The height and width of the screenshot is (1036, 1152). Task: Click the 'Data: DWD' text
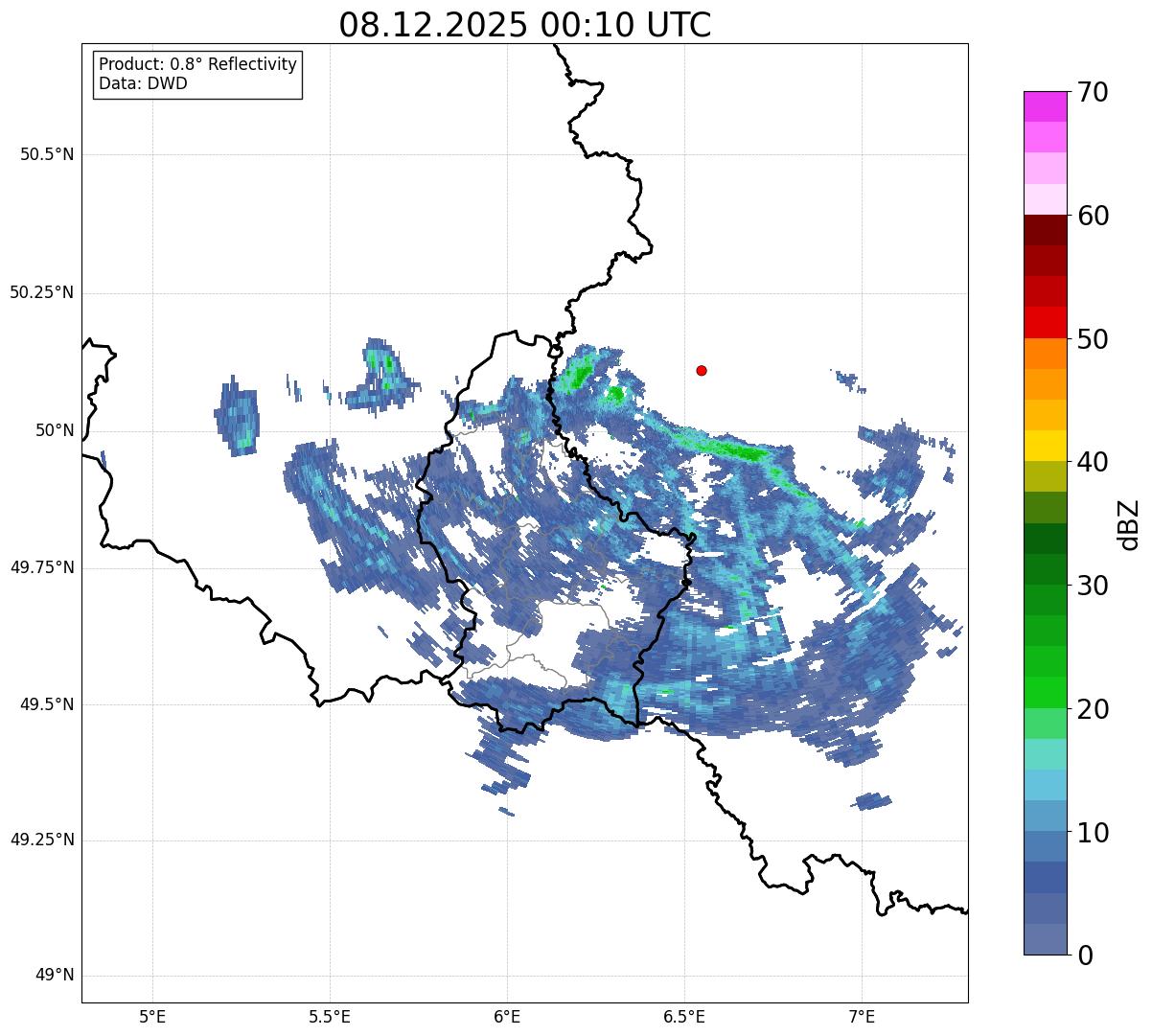[x=143, y=83]
